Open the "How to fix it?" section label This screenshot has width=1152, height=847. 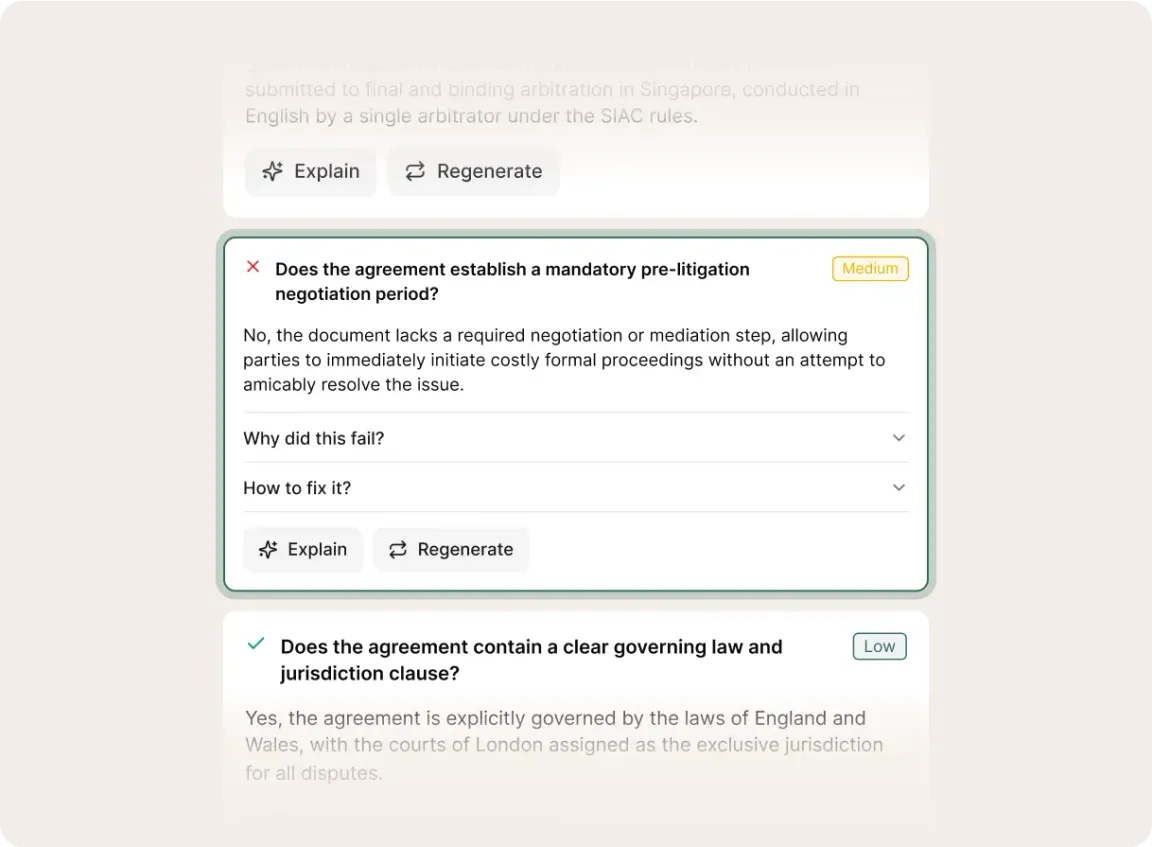pos(297,488)
